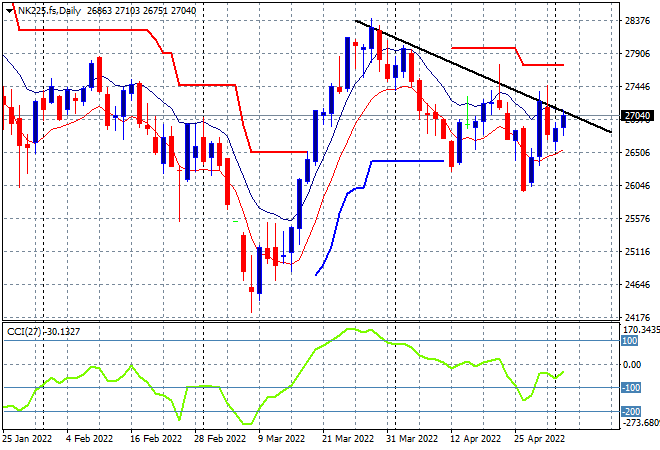Click the 31 Mar 2022 date label
Viewport: 660px width, 450px height.
pos(412,439)
